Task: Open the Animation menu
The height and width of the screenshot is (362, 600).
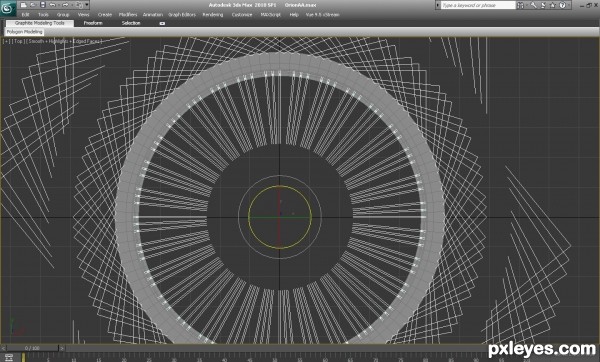Action: [153, 15]
